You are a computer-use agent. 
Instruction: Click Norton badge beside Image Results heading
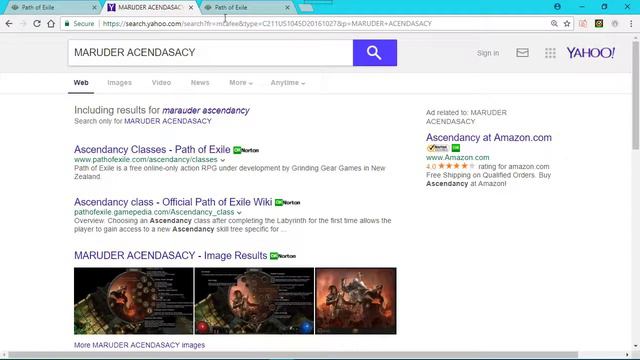click(x=283, y=256)
